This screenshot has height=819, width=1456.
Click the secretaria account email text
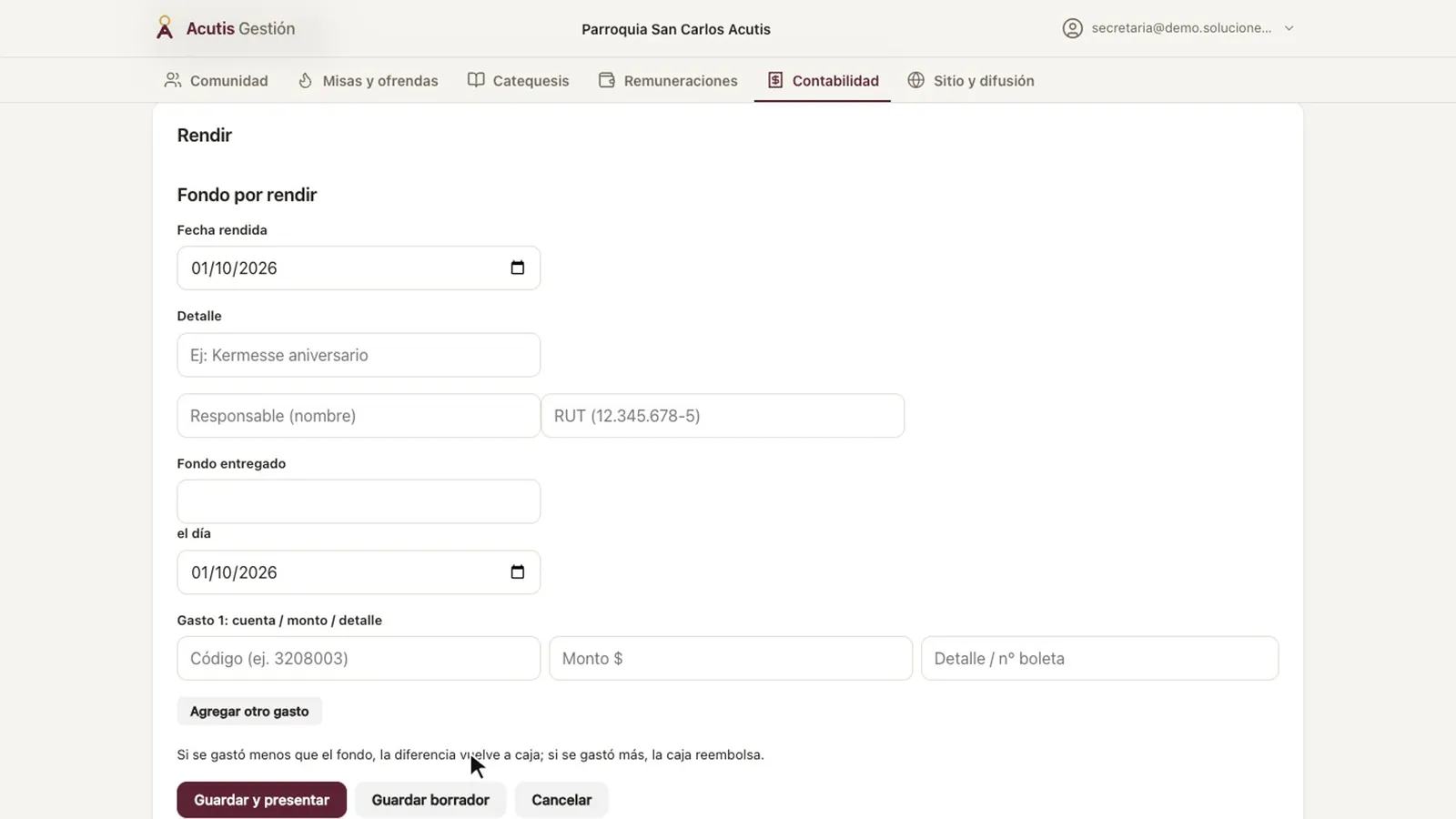(x=1181, y=28)
